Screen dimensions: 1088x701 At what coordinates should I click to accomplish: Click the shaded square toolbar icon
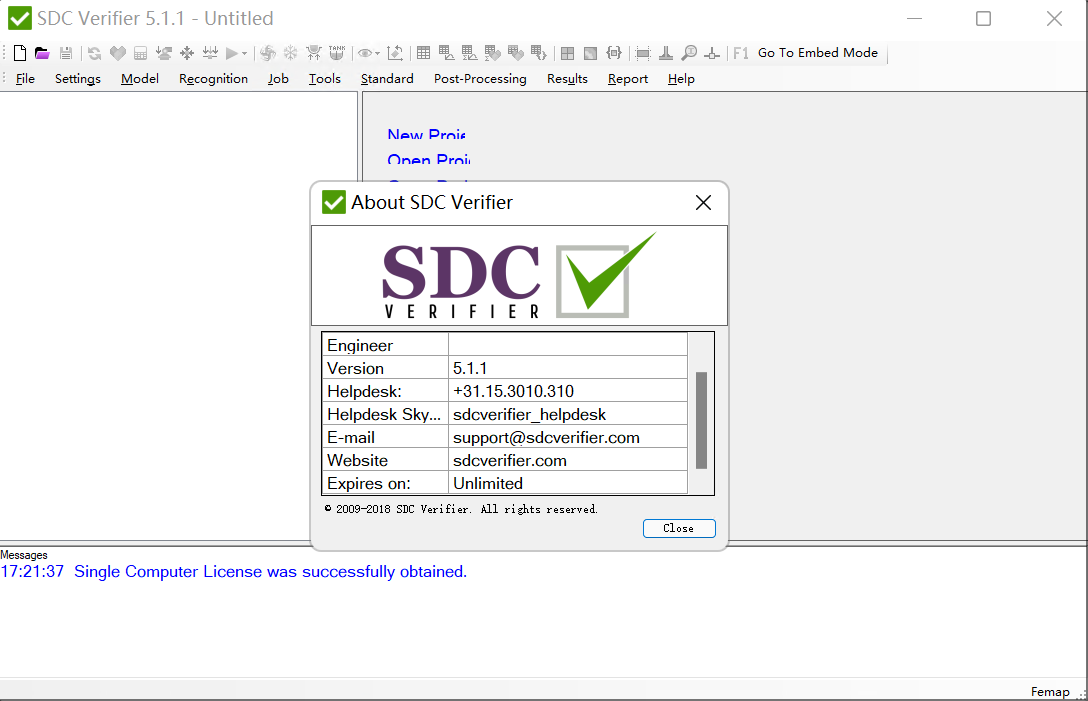(590, 53)
